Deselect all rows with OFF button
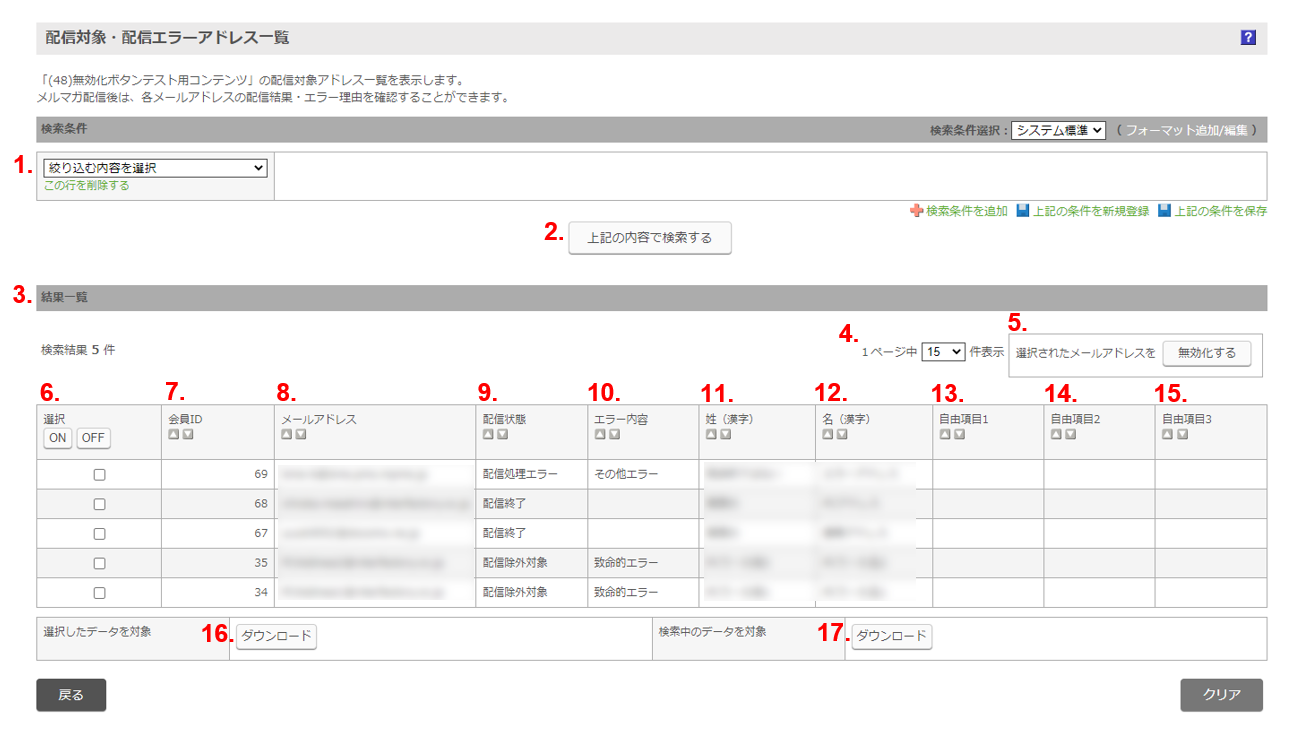Viewport: 1292px width, 735px height. (x=93, y=438)
